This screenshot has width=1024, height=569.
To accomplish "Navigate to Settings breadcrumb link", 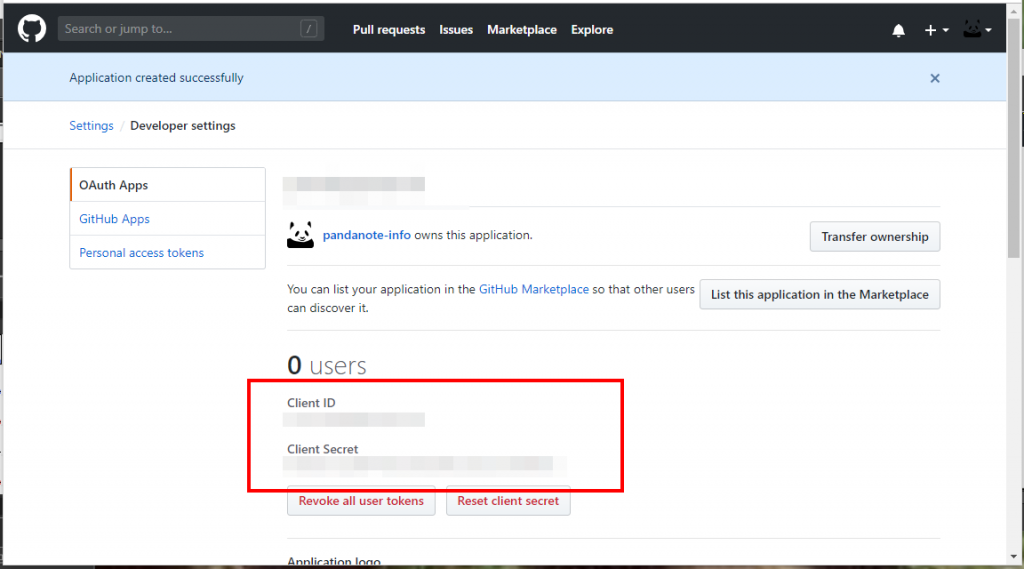I will click(91, 125).
